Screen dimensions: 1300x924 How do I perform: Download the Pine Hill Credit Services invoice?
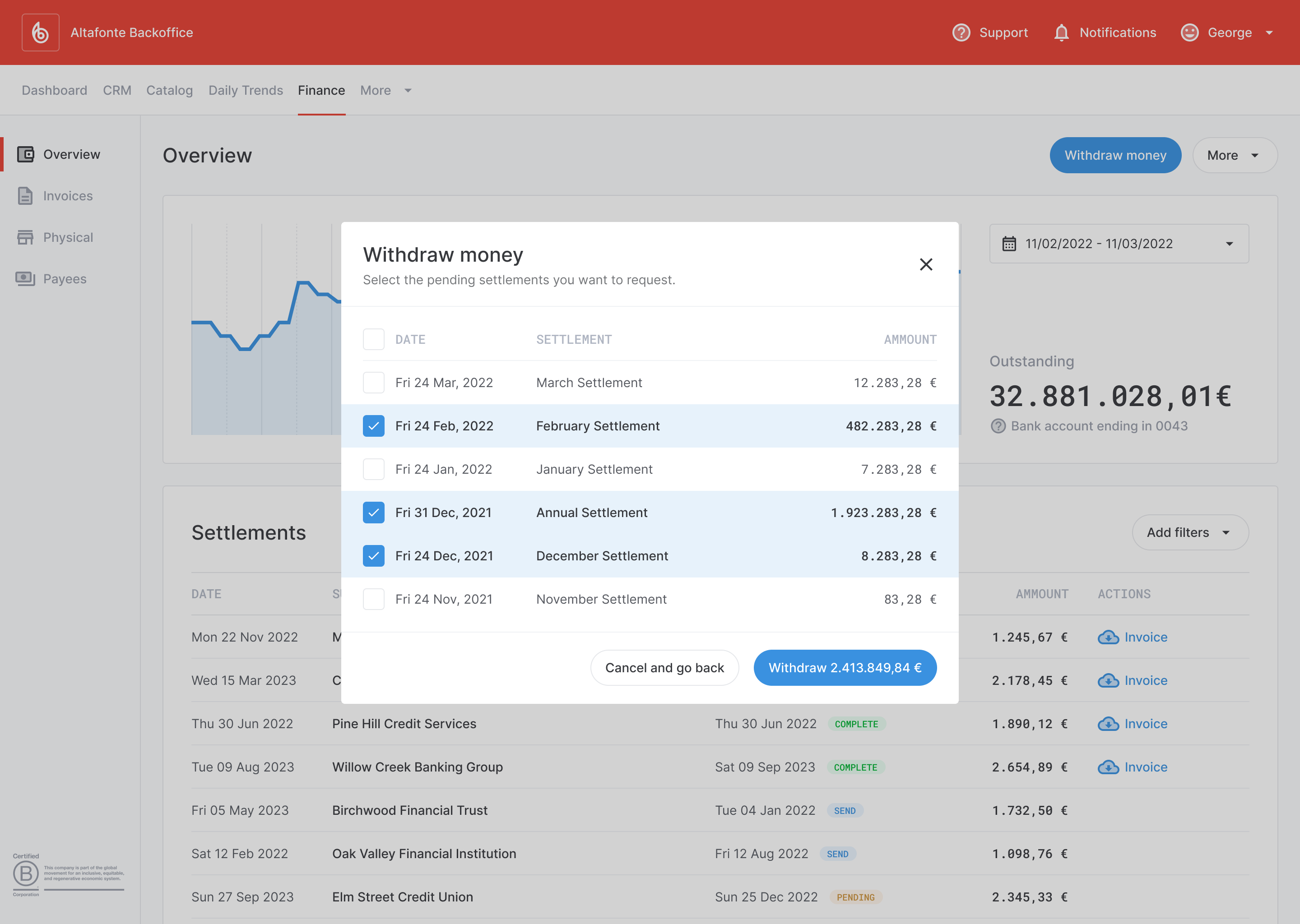click(x=1132, y=724)
